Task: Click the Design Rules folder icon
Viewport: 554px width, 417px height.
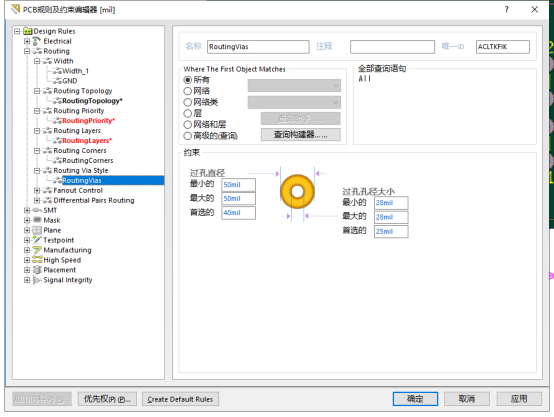Action: coord(28,31)
